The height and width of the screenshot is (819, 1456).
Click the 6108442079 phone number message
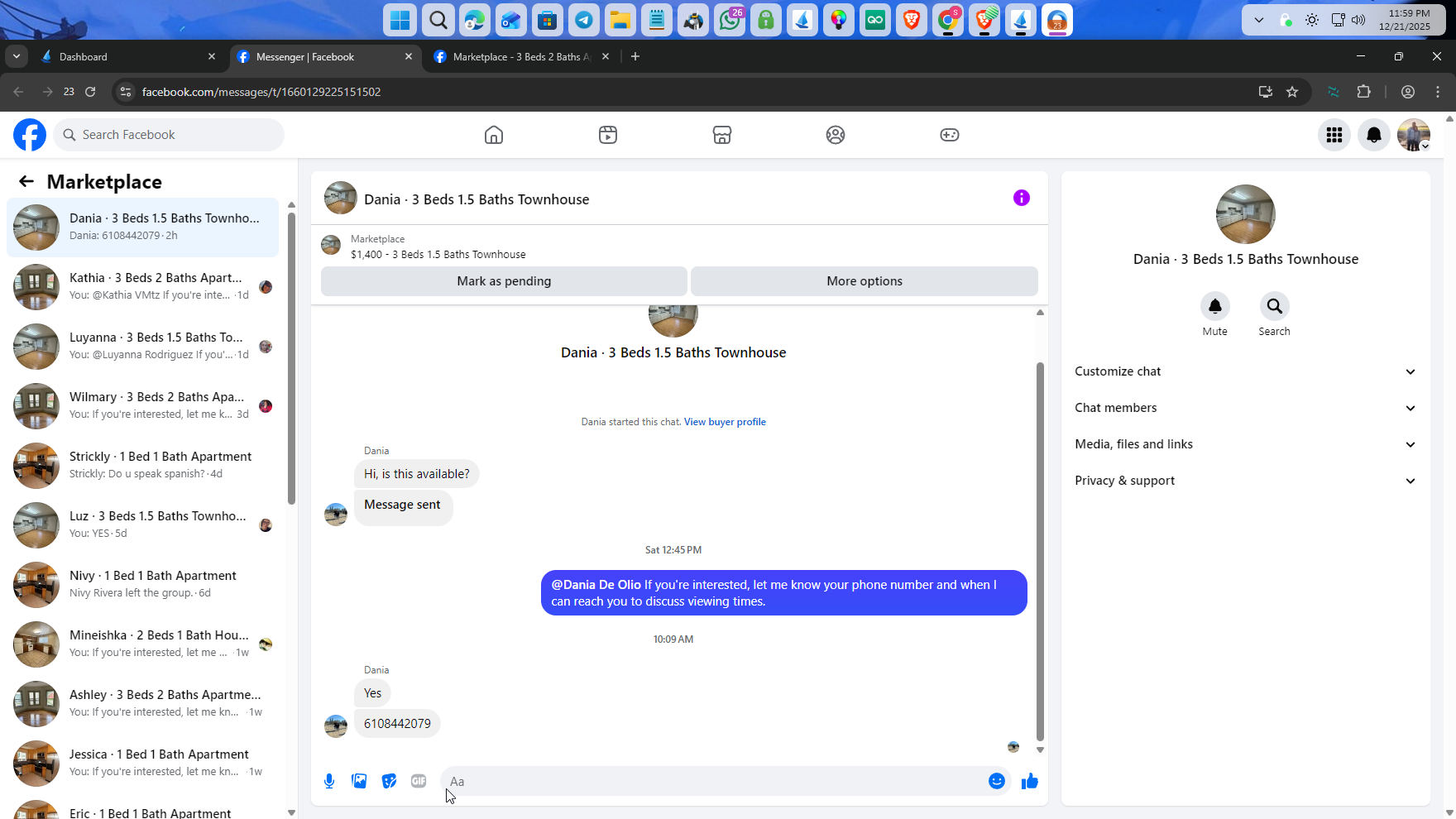click(397, 724)
